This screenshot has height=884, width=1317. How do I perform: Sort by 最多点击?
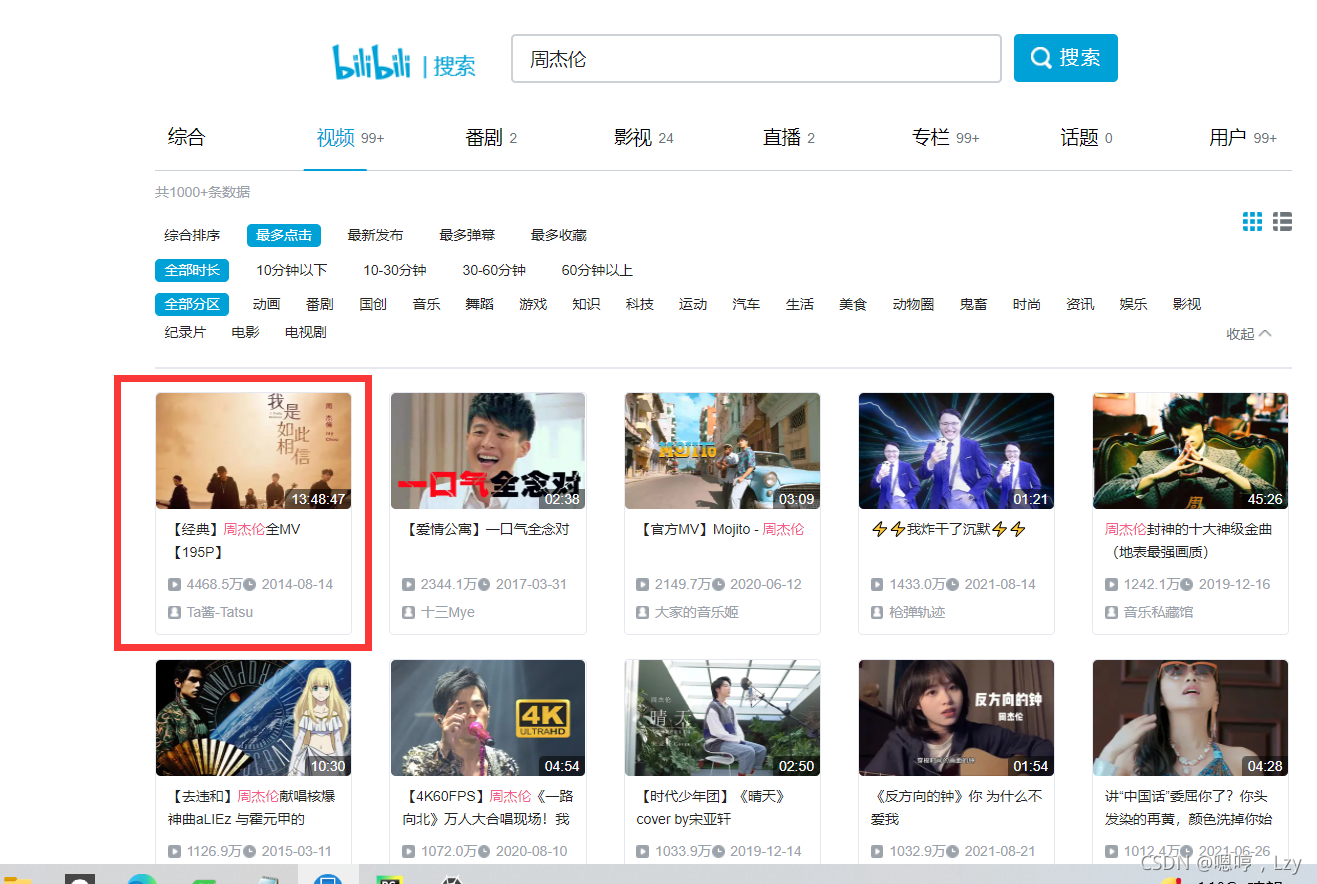coord(284,236)
